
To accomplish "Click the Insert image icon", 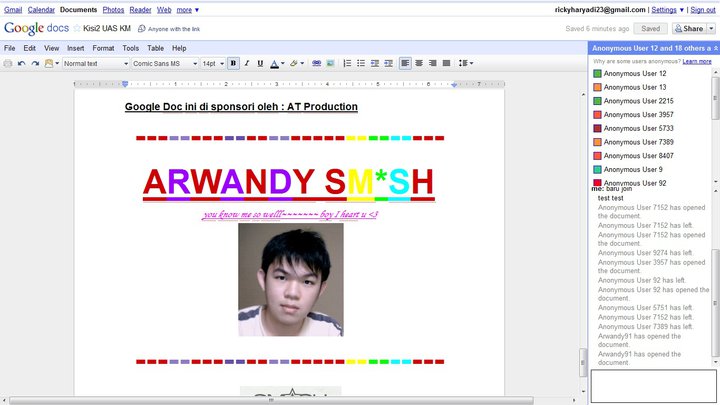I will [330, 63].
